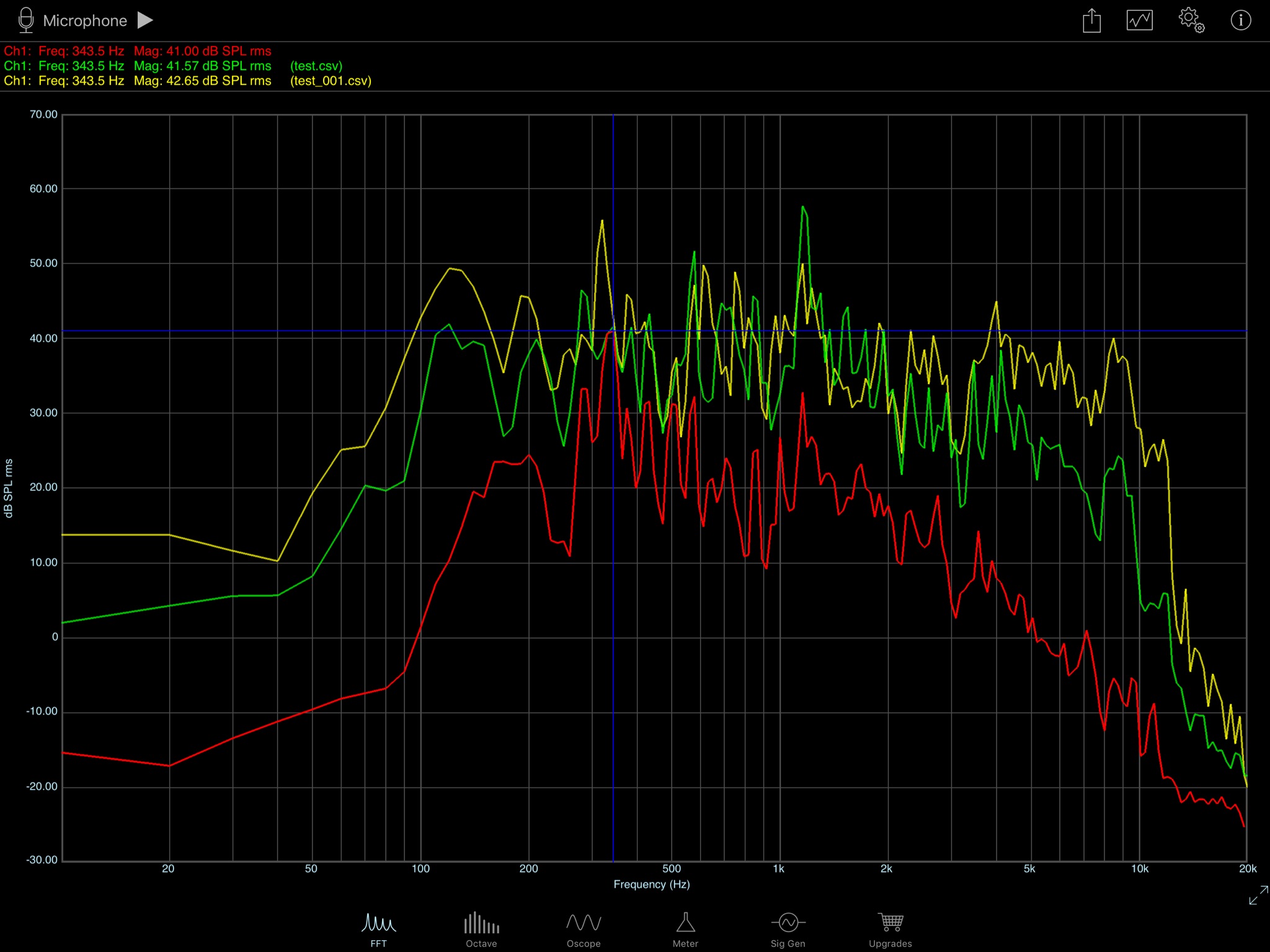Viewport: 1270px width, 952px height.
Task: Select the red live Ch1 readout line
Action: 138,51
